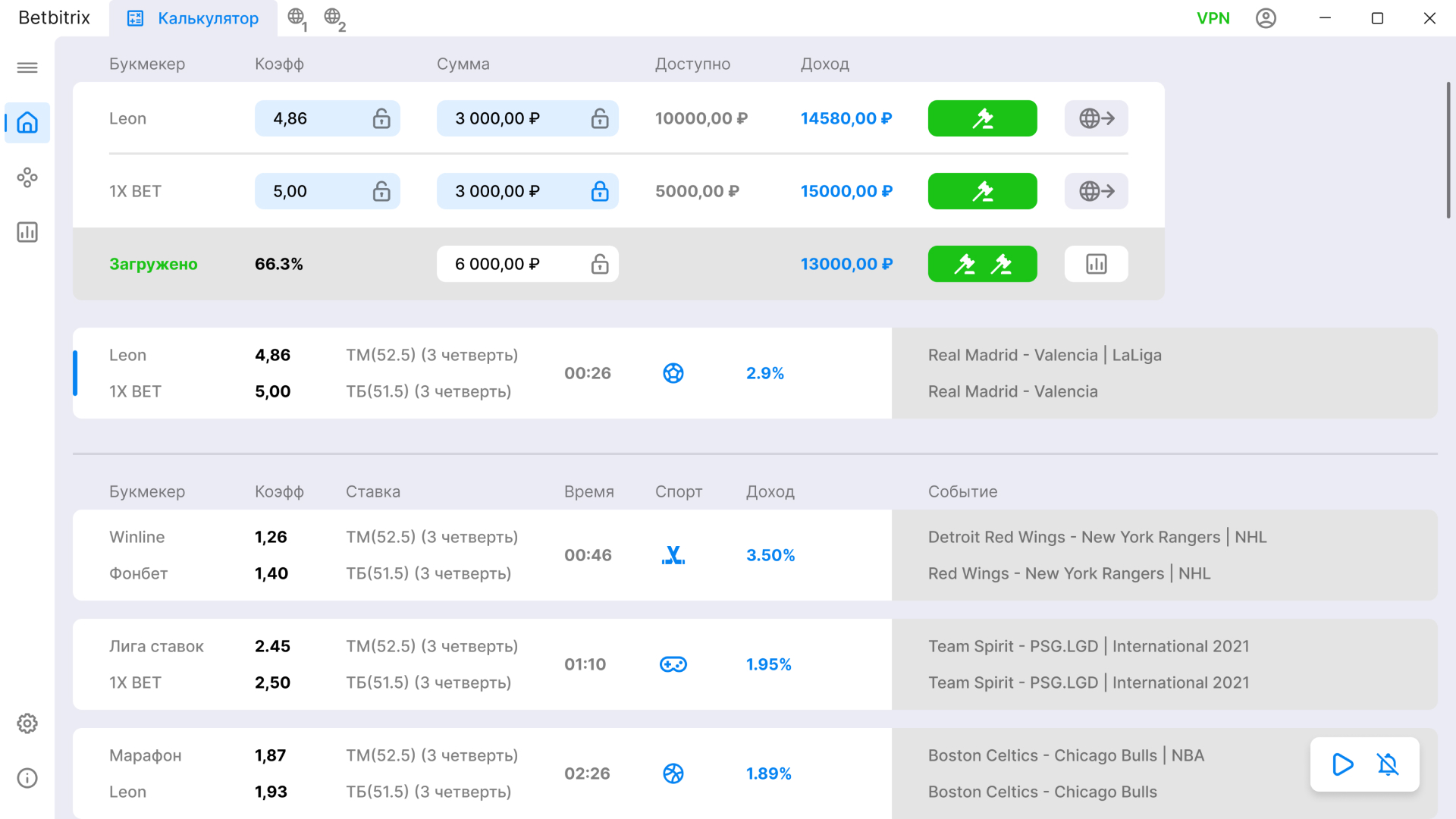Toggle the lock on Leon coefficient 4,86
The width and height of the screenshot is (1456, 819).
coord(381,118)
